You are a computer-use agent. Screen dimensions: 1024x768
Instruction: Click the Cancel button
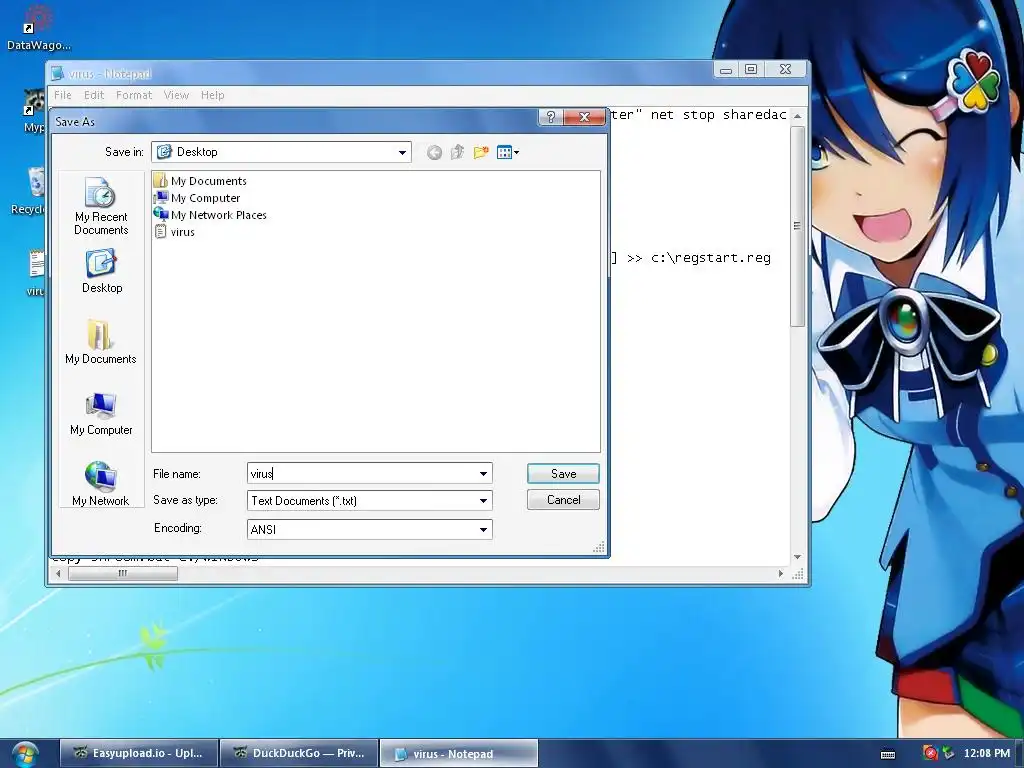point(563,500)
